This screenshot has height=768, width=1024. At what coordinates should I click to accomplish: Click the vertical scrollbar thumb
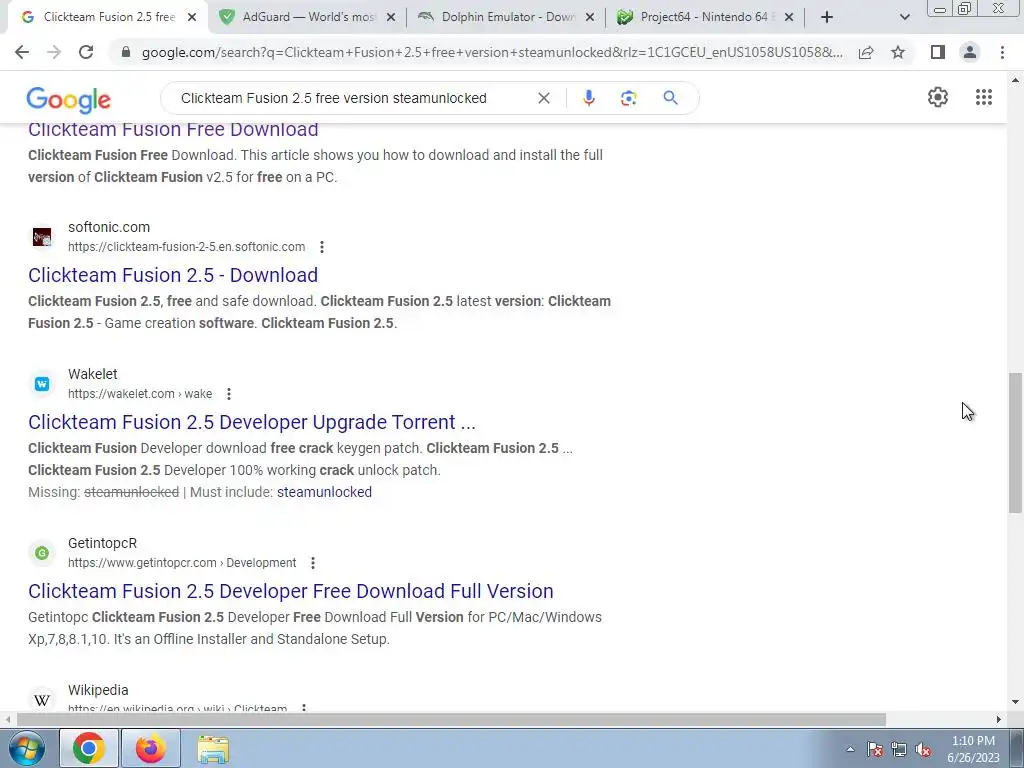click(x=1015, y=443)
